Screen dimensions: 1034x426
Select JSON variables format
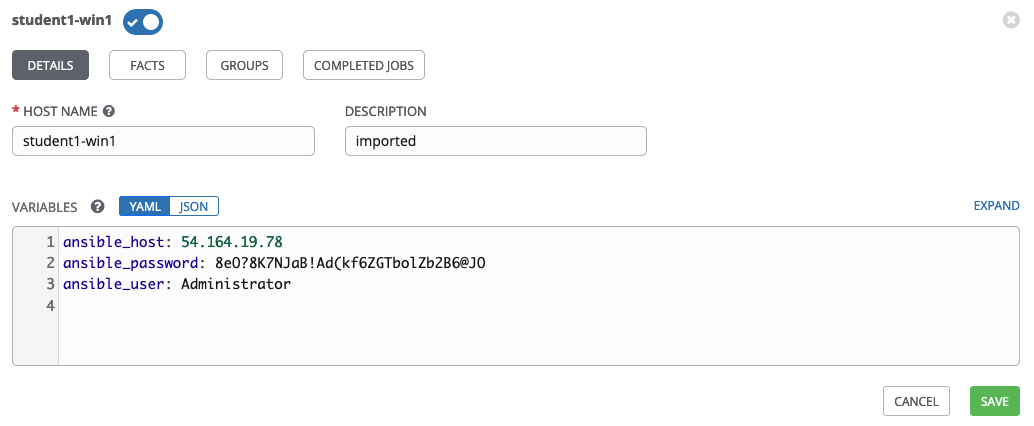click(194, 206)
